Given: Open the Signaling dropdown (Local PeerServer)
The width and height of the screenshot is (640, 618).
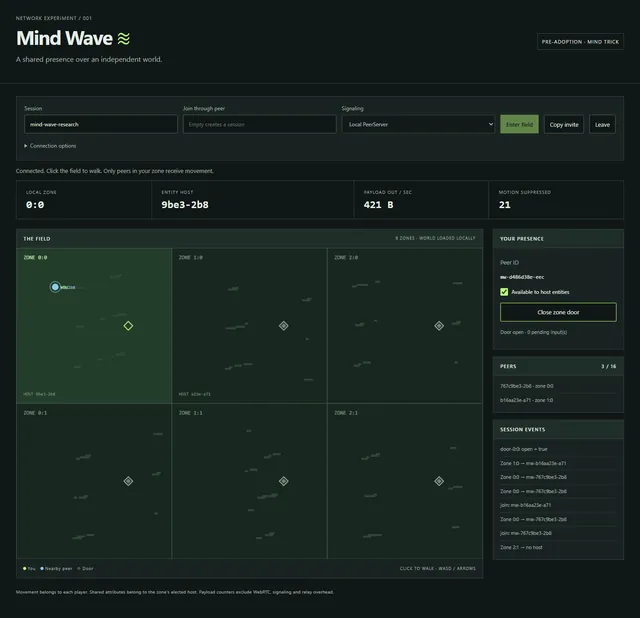Looking at the screenshot, I should [418, 124].
